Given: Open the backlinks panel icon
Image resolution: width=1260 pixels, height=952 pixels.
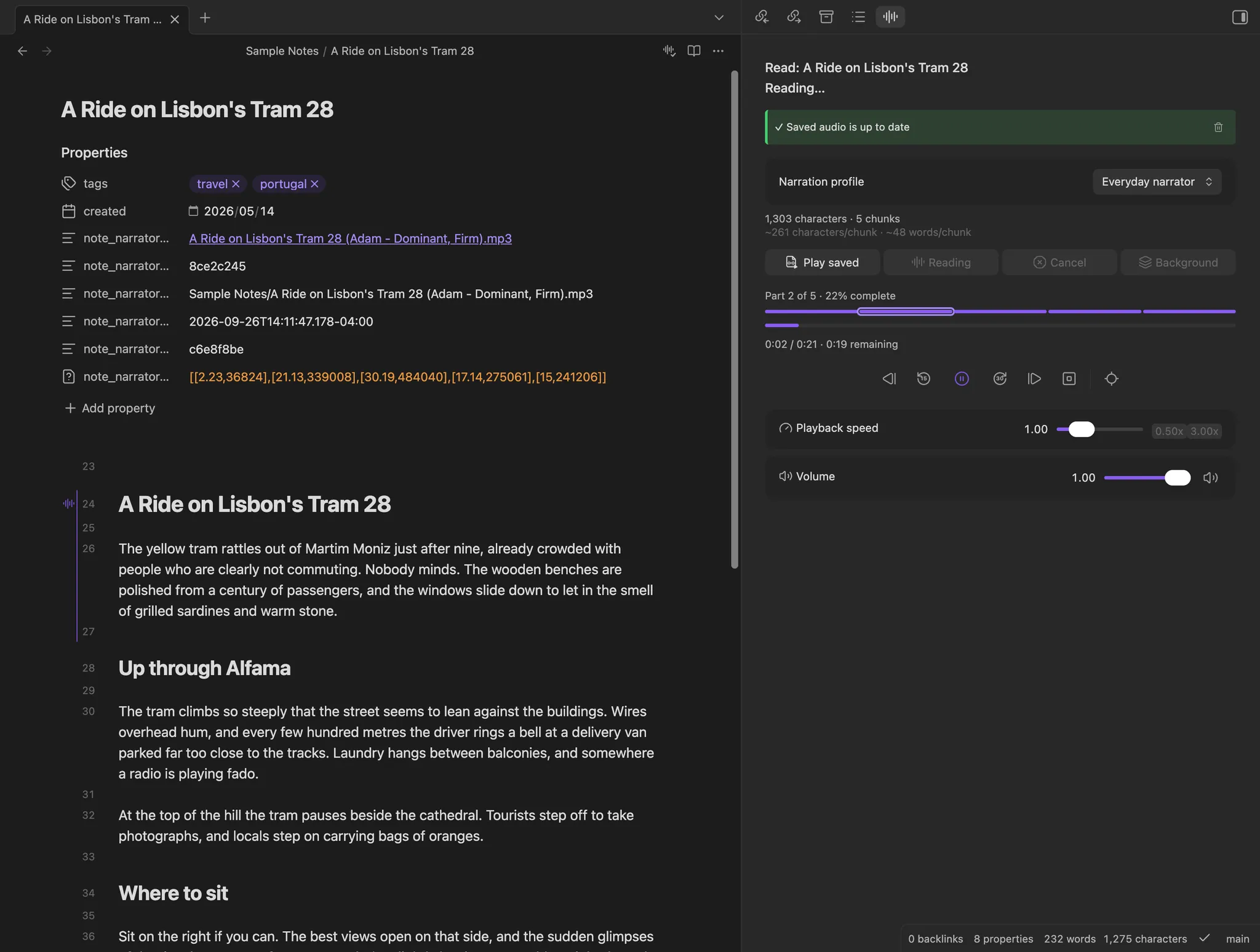Looking at the screenshot, I should pos(762,17).
